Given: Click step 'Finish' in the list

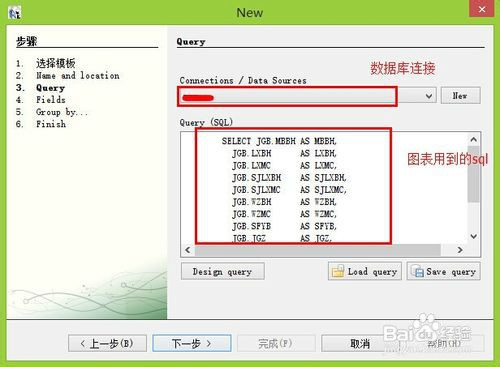Looking at the screenshot, I should (x=51, y=124).
